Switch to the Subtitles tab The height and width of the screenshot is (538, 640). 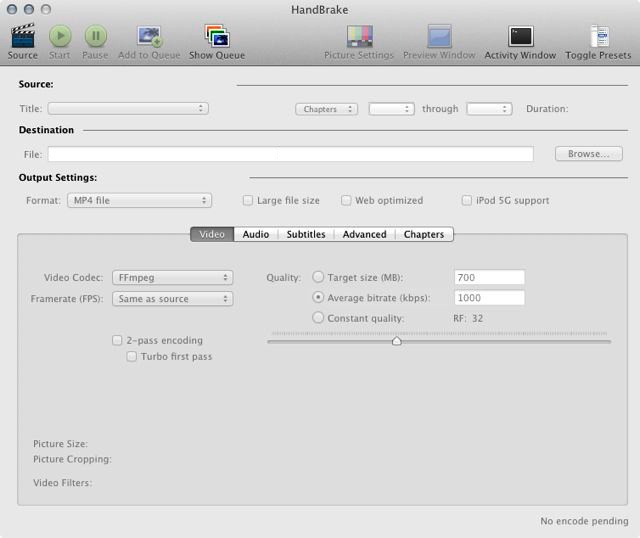[306, 234]
